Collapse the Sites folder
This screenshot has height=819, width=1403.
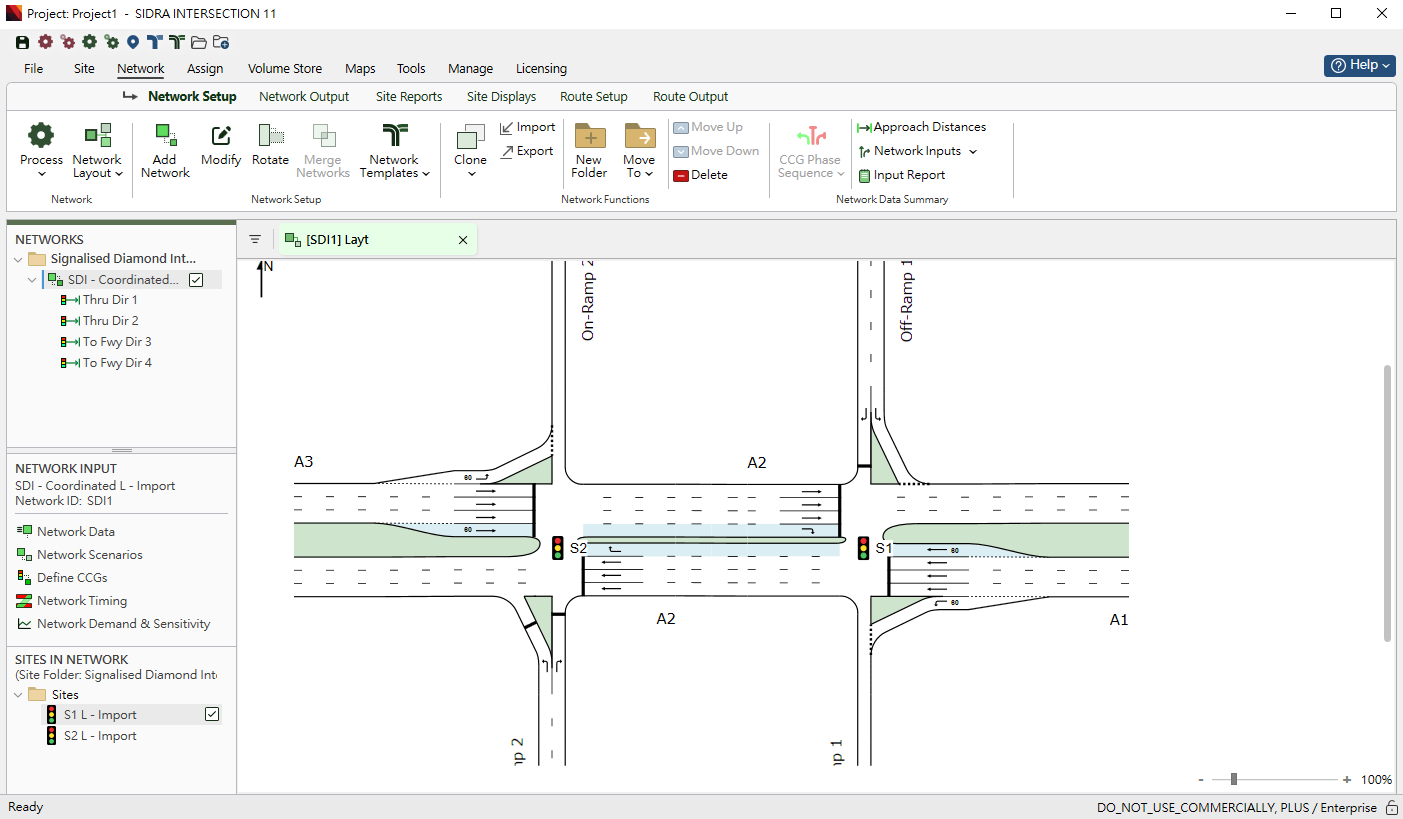click(x=19, y=695)
